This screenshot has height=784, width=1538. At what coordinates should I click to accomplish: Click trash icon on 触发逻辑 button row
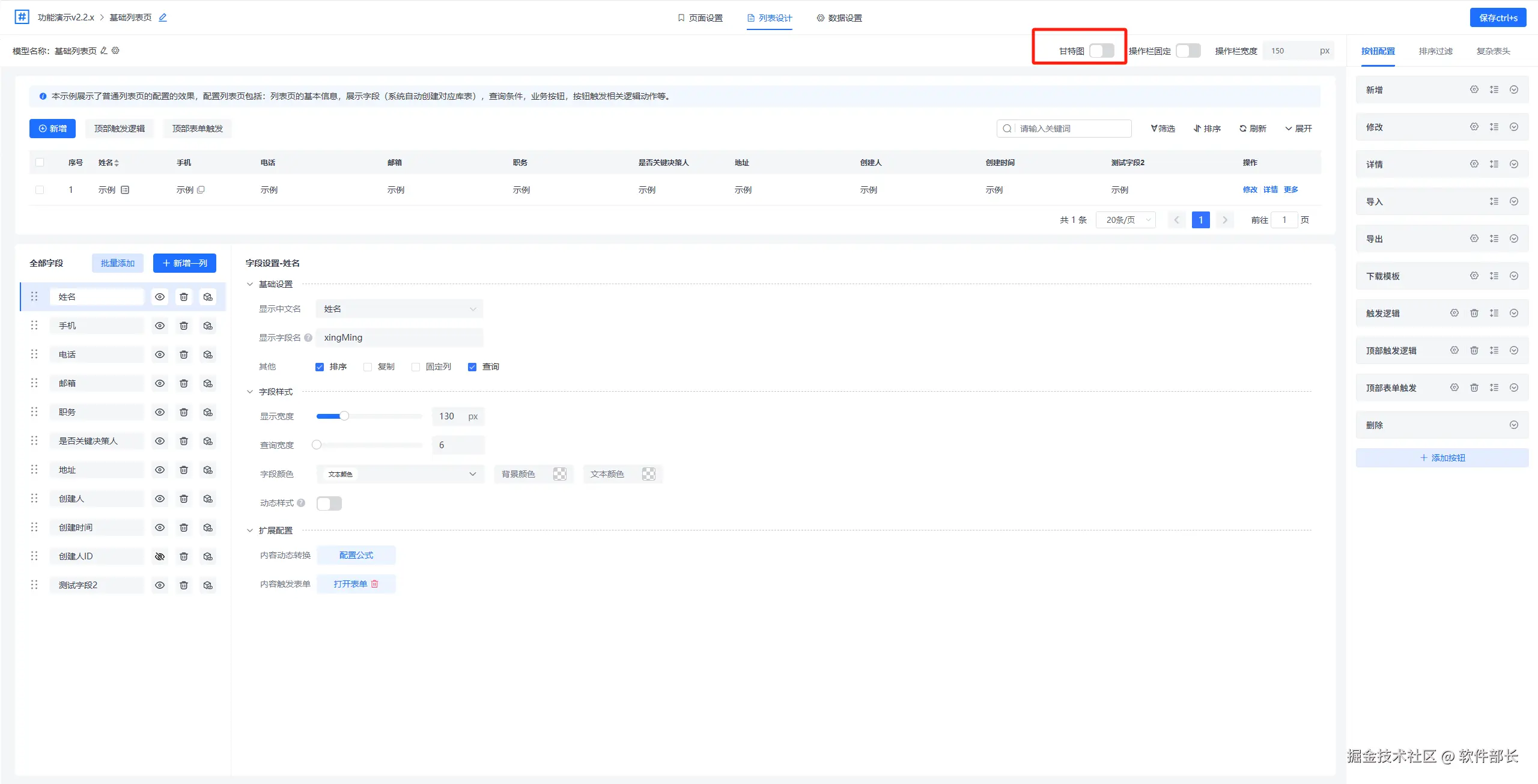pyautogui.click(x=1474, y=313)
